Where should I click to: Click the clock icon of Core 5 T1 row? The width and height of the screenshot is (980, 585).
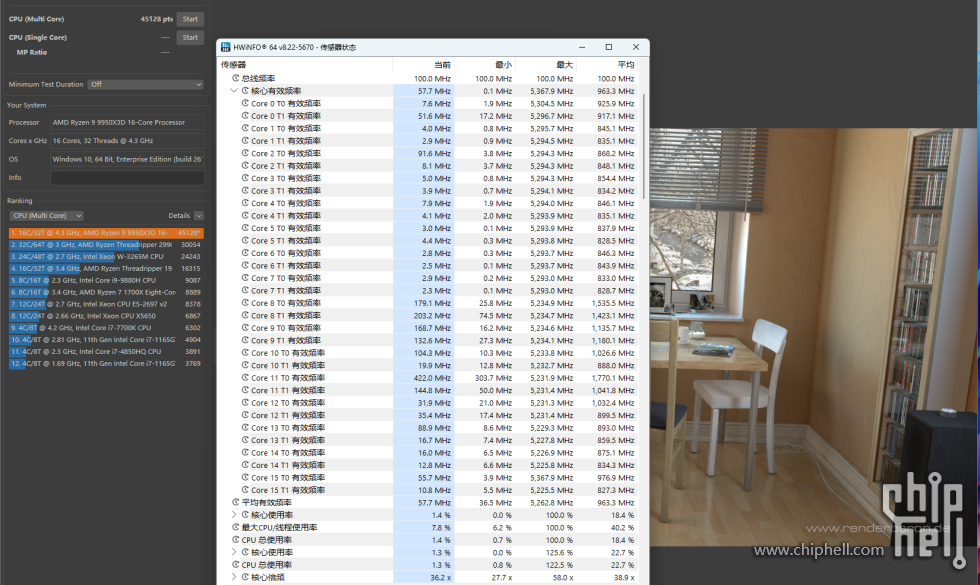245,241
